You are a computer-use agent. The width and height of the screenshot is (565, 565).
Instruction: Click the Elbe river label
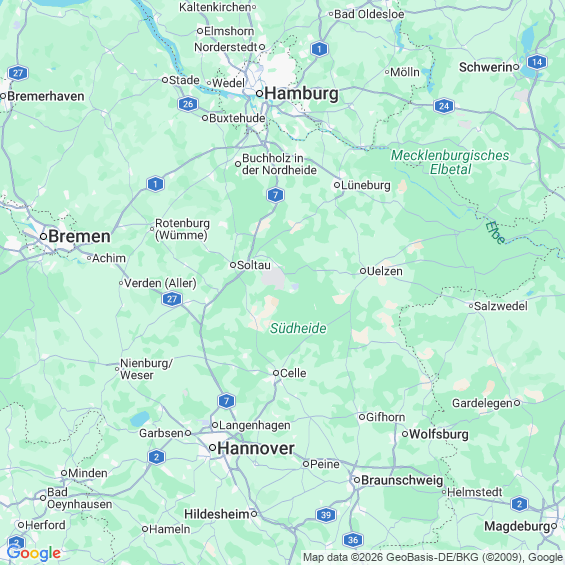495,233
